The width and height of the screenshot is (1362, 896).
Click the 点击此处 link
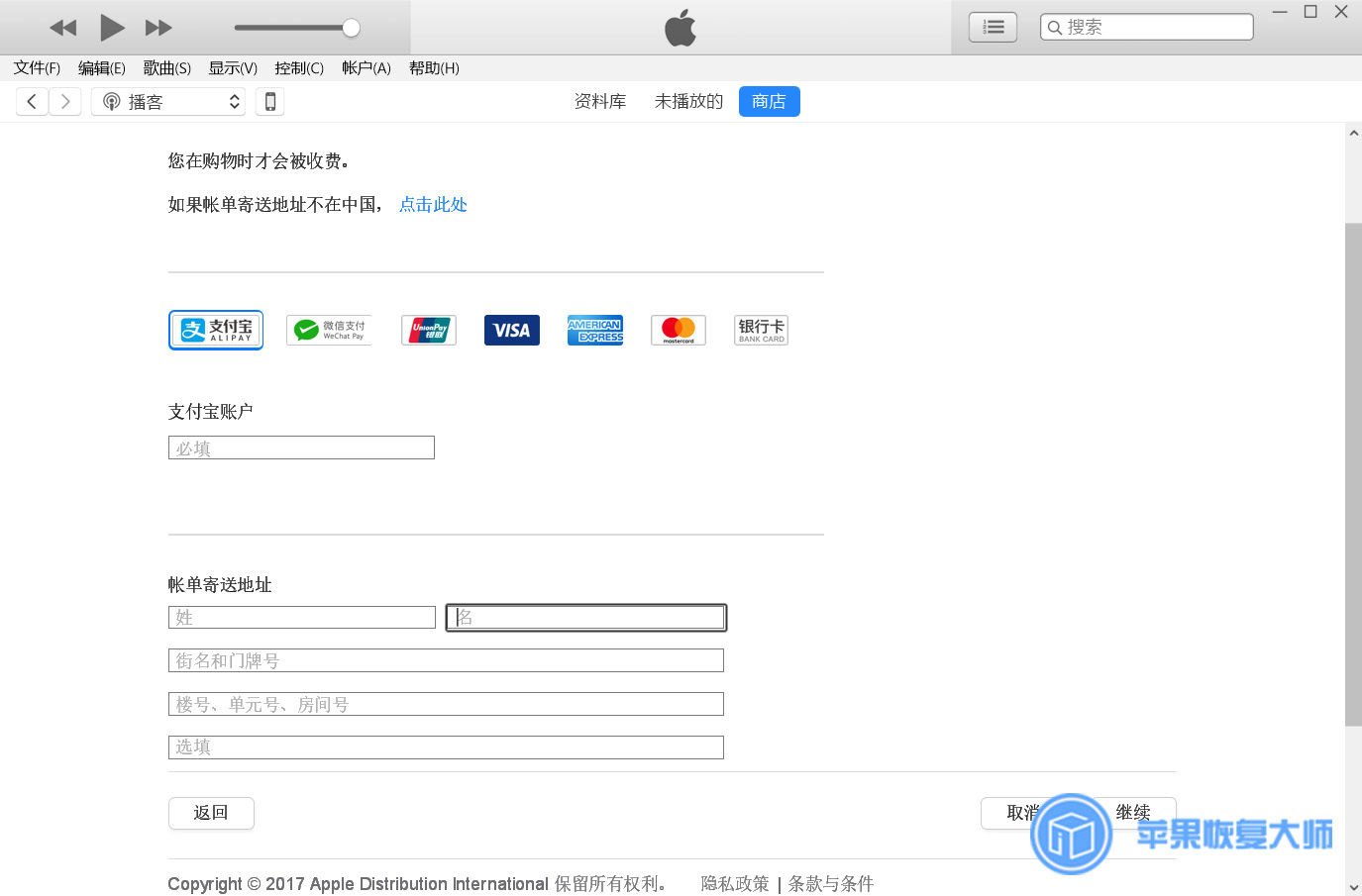click(433, 205)
